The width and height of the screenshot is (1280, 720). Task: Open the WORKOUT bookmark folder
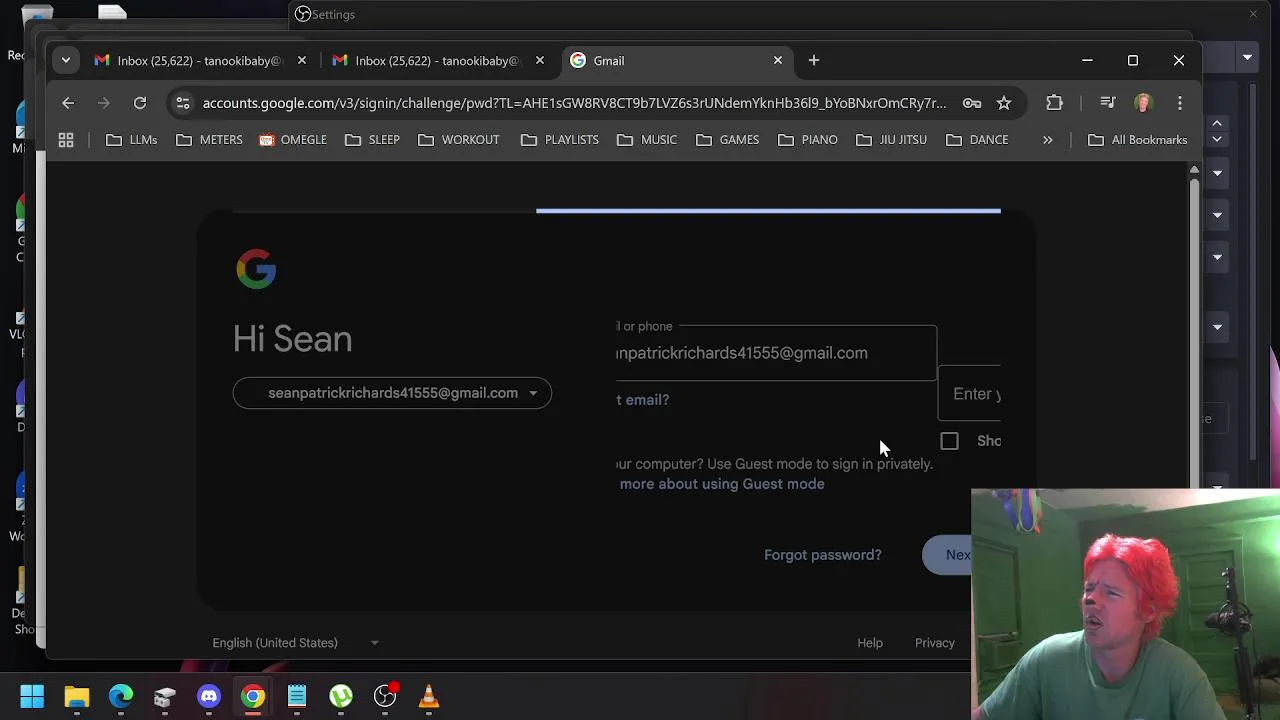coord(458,140)
